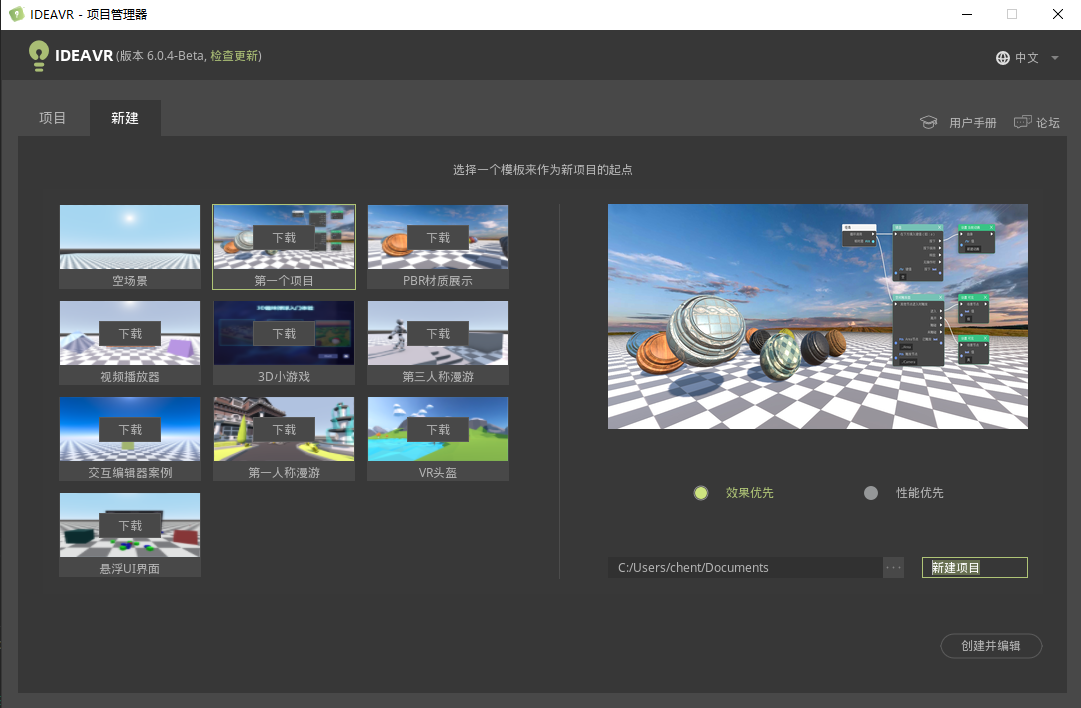This screenshot has width=1081, height=708.
Task: Close the IDEAVR project manager window
Action: click(1058, 14)
